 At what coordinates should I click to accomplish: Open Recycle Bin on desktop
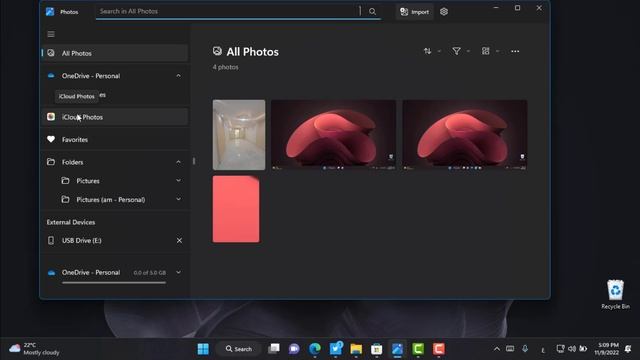pyautogui.click(x=615, y=294)
